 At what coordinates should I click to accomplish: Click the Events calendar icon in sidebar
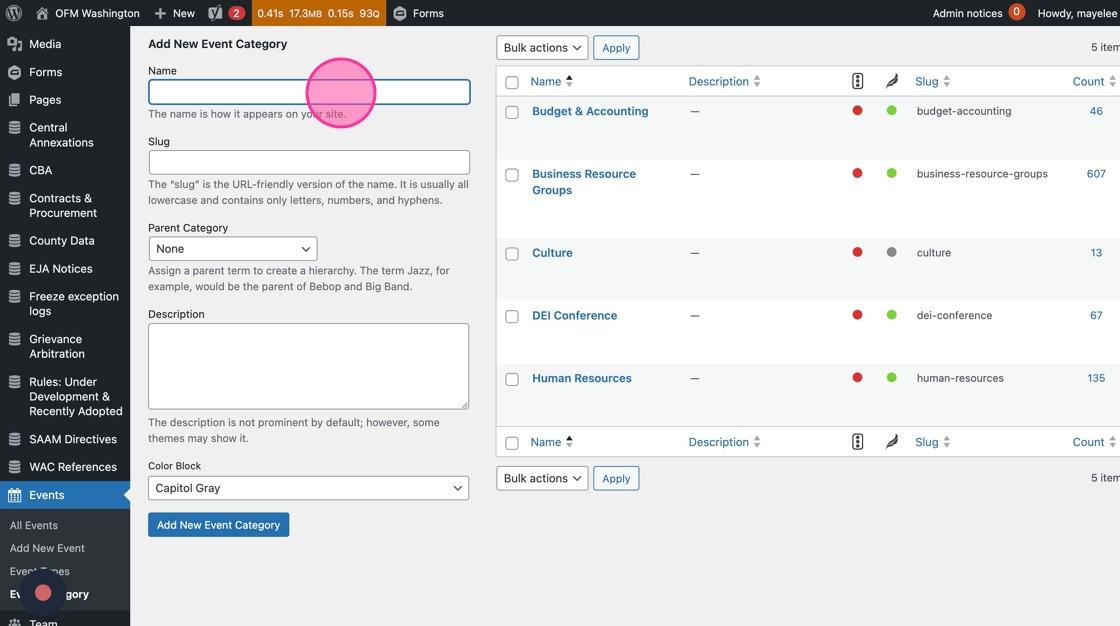tap(14, 495)
